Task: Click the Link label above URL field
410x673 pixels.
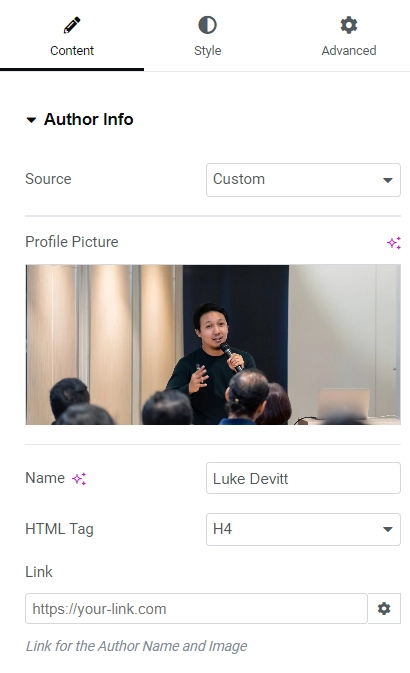Action: click(x=39, y=572)
